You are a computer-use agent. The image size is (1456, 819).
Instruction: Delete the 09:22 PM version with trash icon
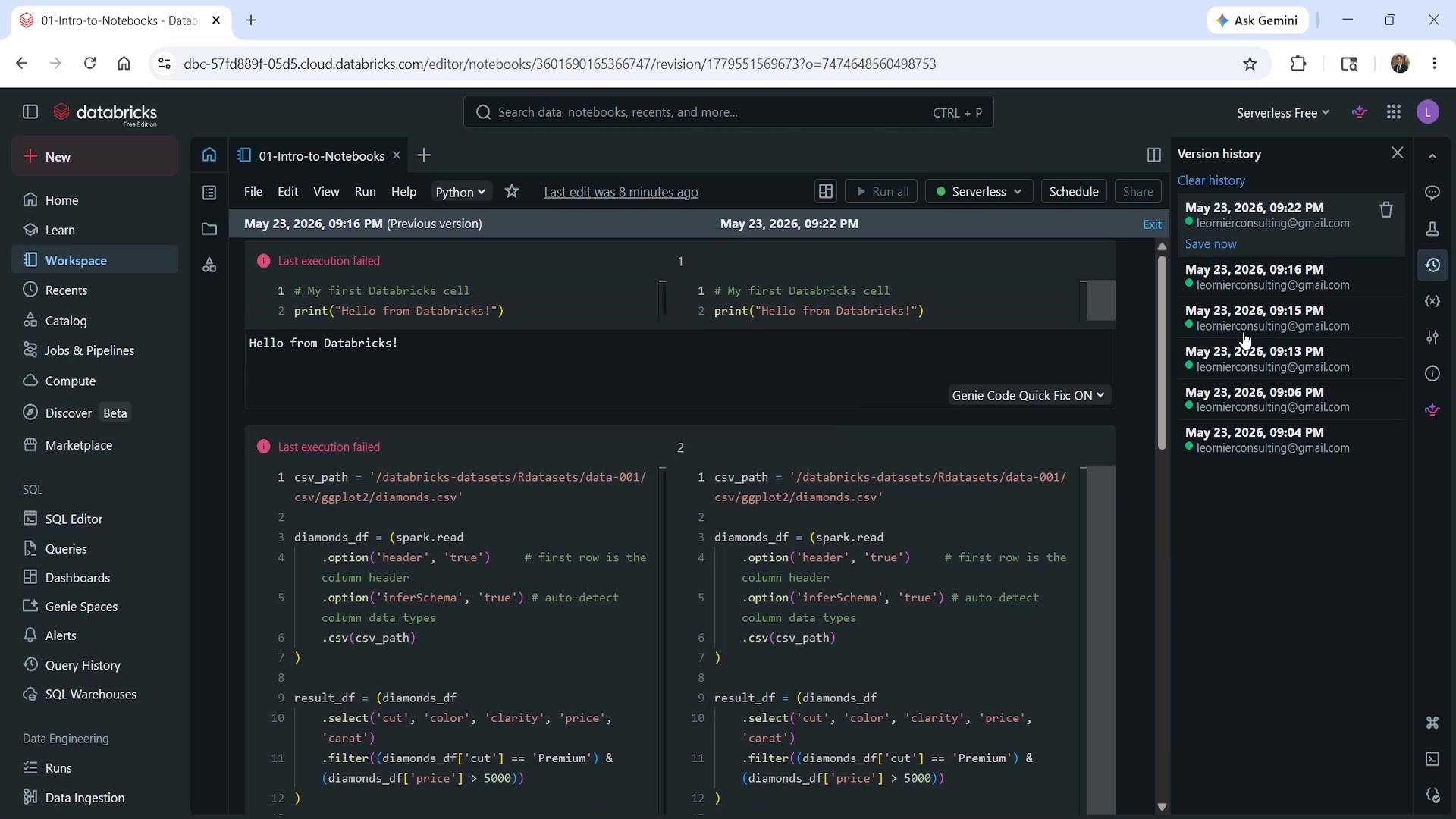[1386, 210]
